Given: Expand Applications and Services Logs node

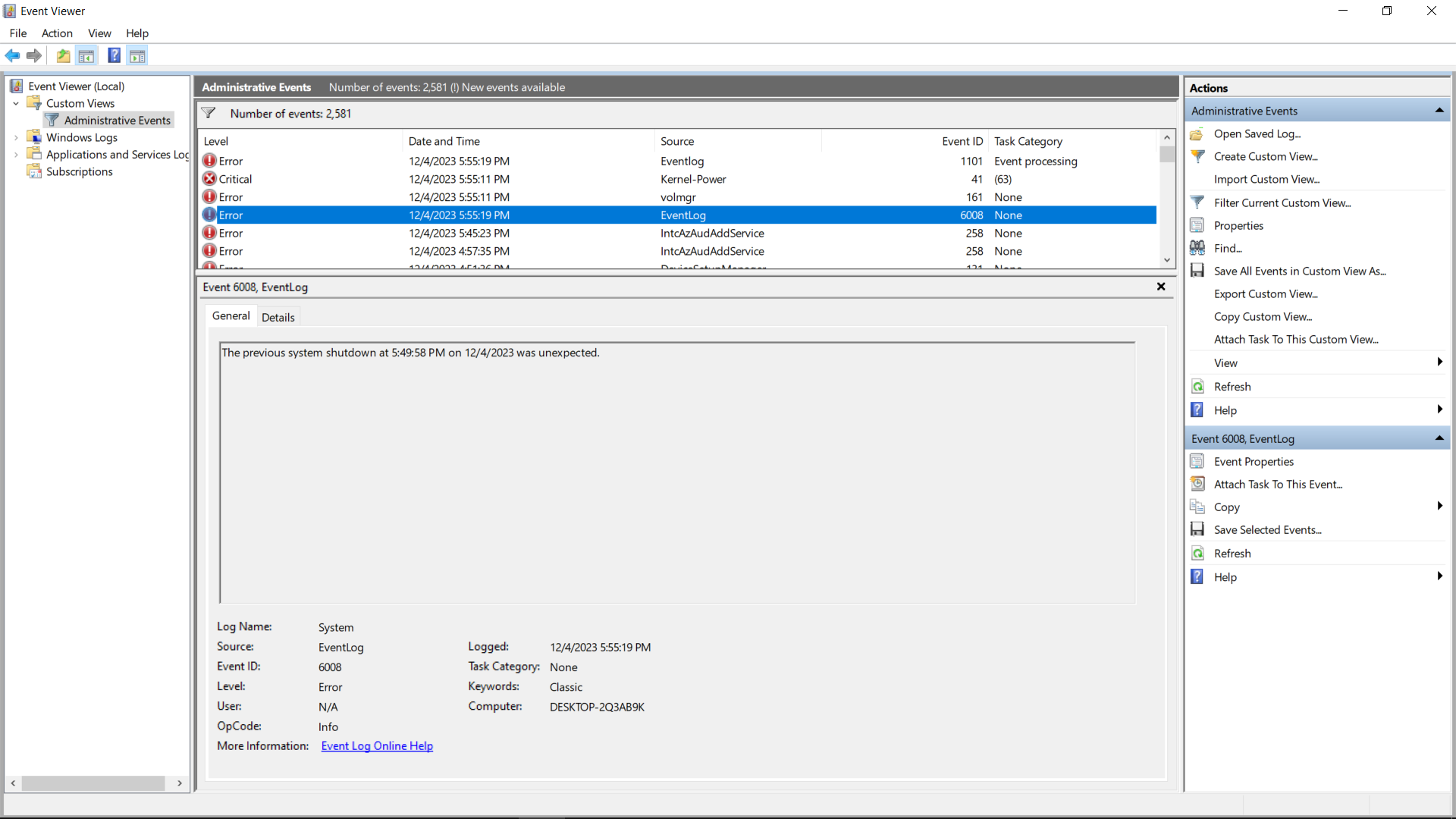Looking at the screenshot, I should 16,155.
